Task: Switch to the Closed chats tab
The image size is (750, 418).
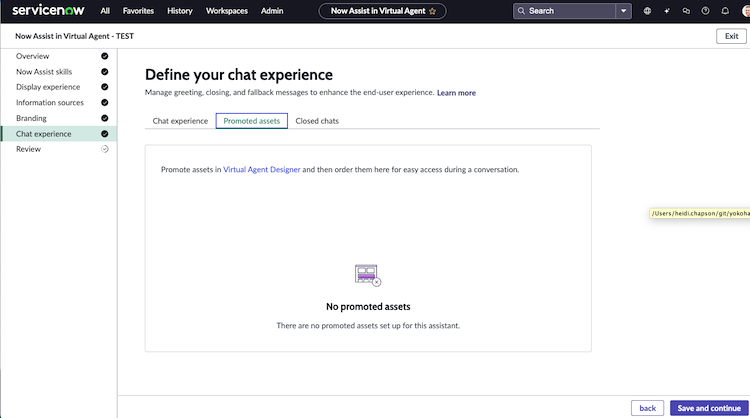Action: click(317, 121)
